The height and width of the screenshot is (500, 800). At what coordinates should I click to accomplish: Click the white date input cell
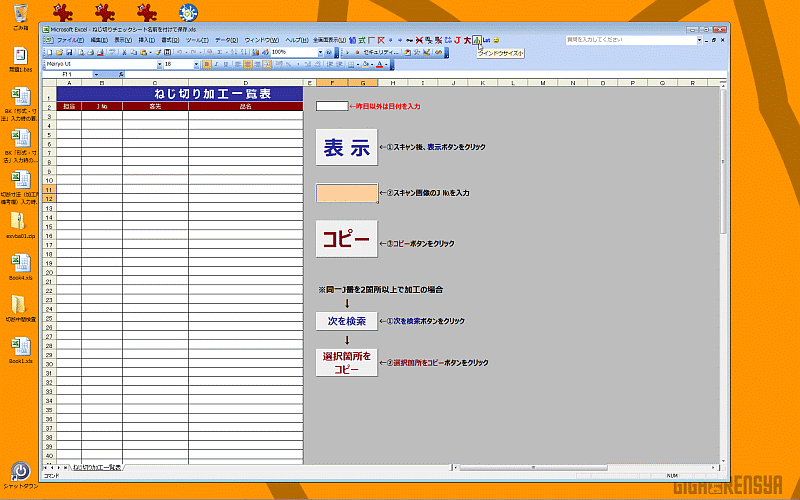pos(332,106)
